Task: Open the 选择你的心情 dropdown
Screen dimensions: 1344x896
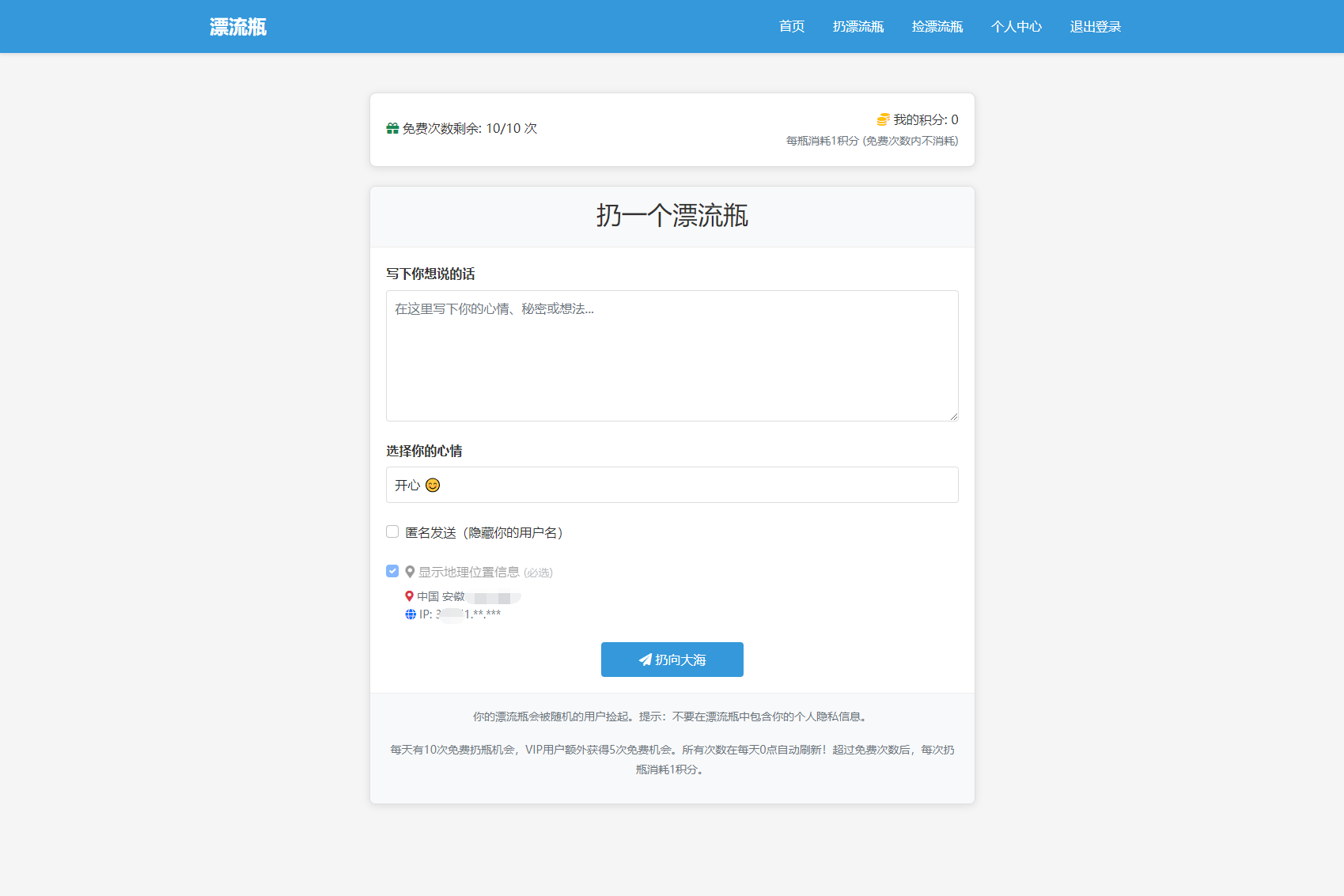Action: 672,485
